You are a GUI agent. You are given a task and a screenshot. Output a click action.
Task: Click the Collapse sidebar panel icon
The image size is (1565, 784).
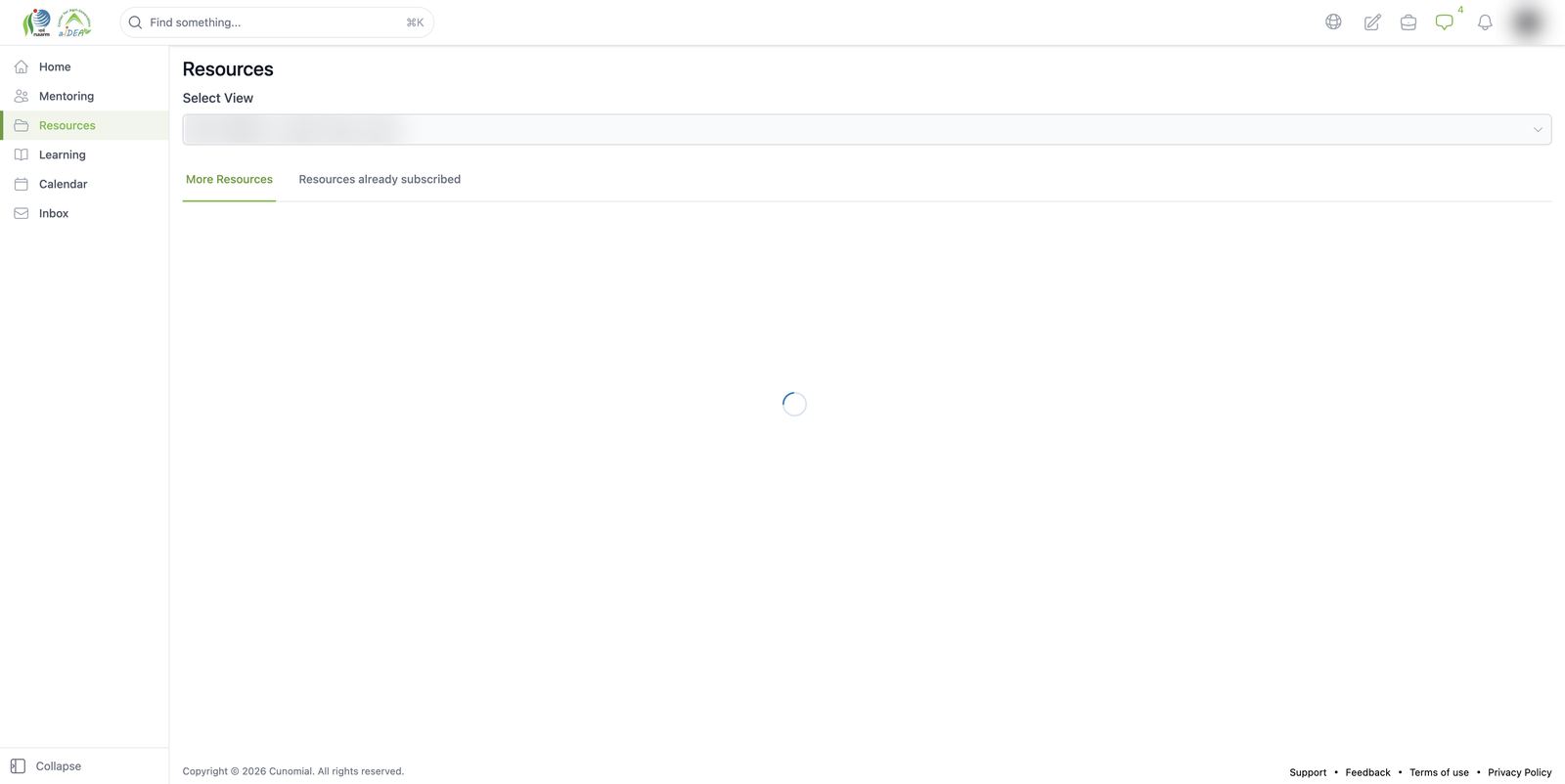pyautogui.click(x=18, y=766)
